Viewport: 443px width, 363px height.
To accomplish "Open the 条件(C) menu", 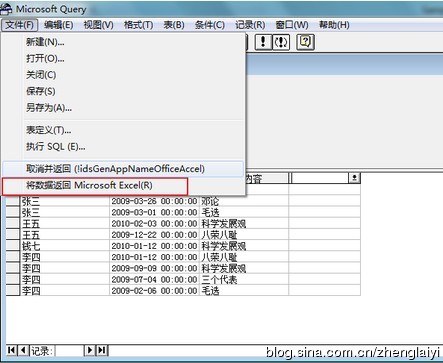I will point(210,25).
